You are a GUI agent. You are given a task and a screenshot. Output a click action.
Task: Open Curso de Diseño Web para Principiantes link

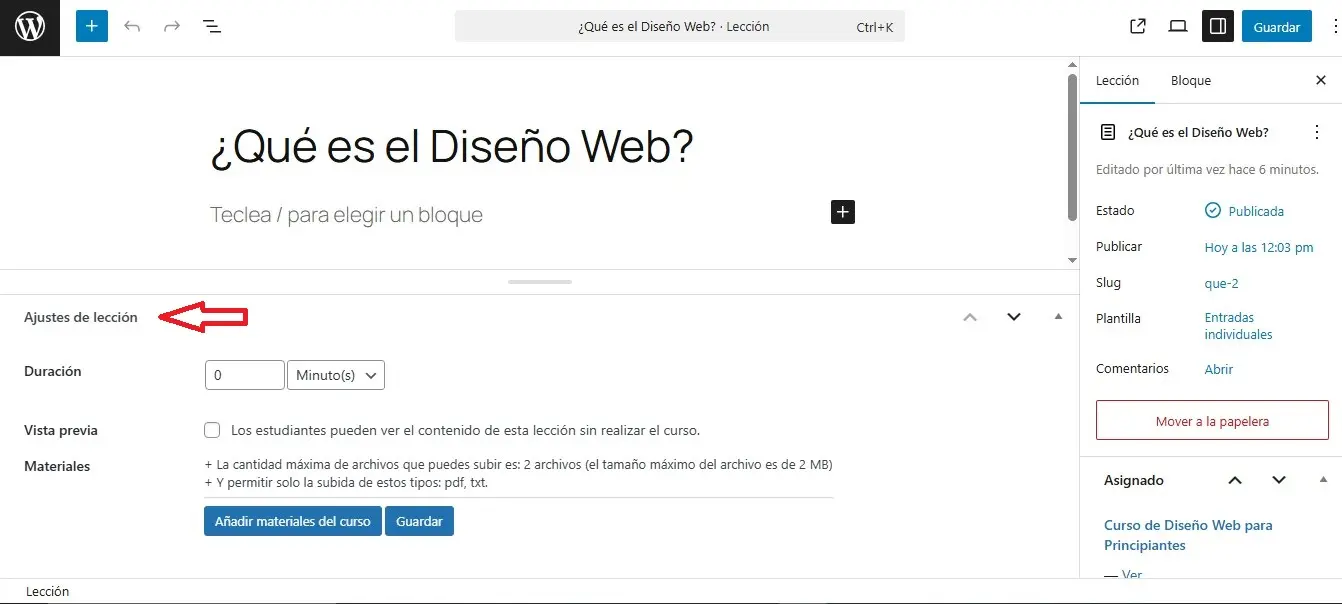(x=1188, y=535)
